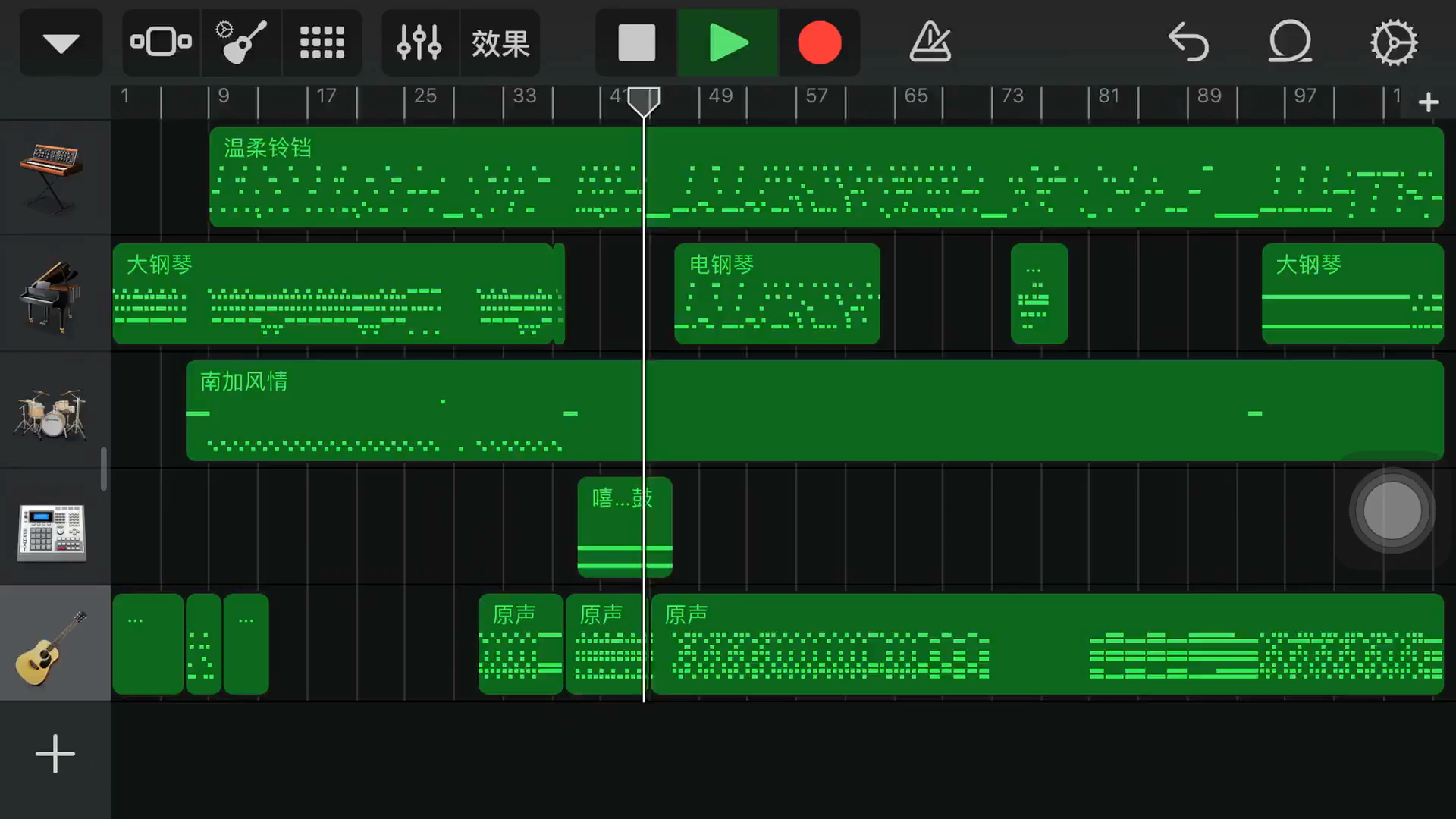This screenshot has width=1456, height=819.
Task: Select the third small guitar region
Action: pyautogui.click(x=246, y=644)
